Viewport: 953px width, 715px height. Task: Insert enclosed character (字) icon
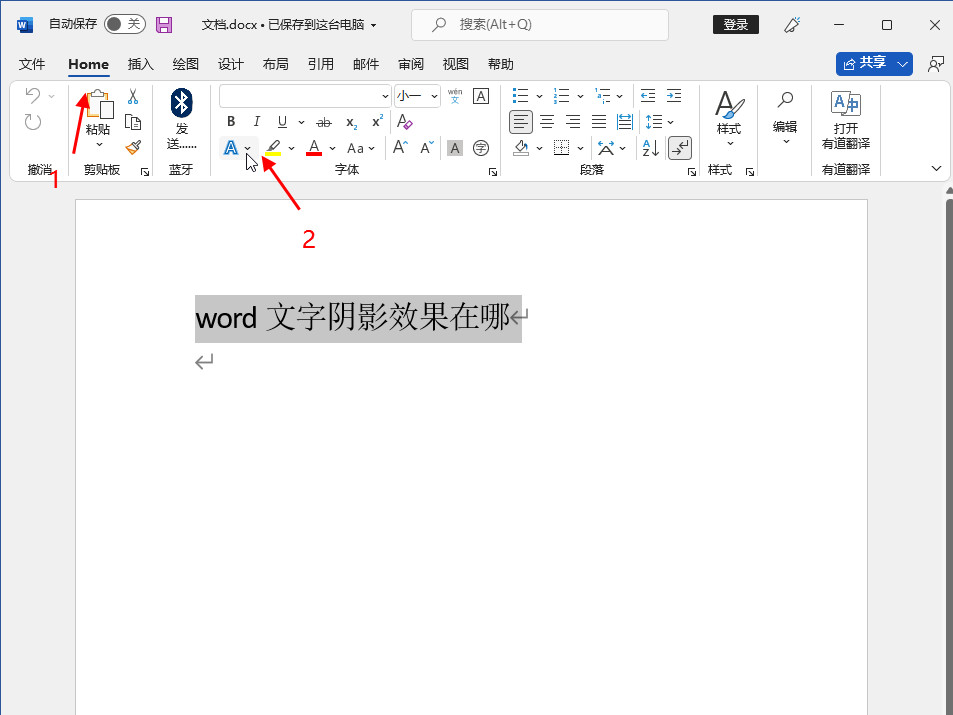[481, 148]
